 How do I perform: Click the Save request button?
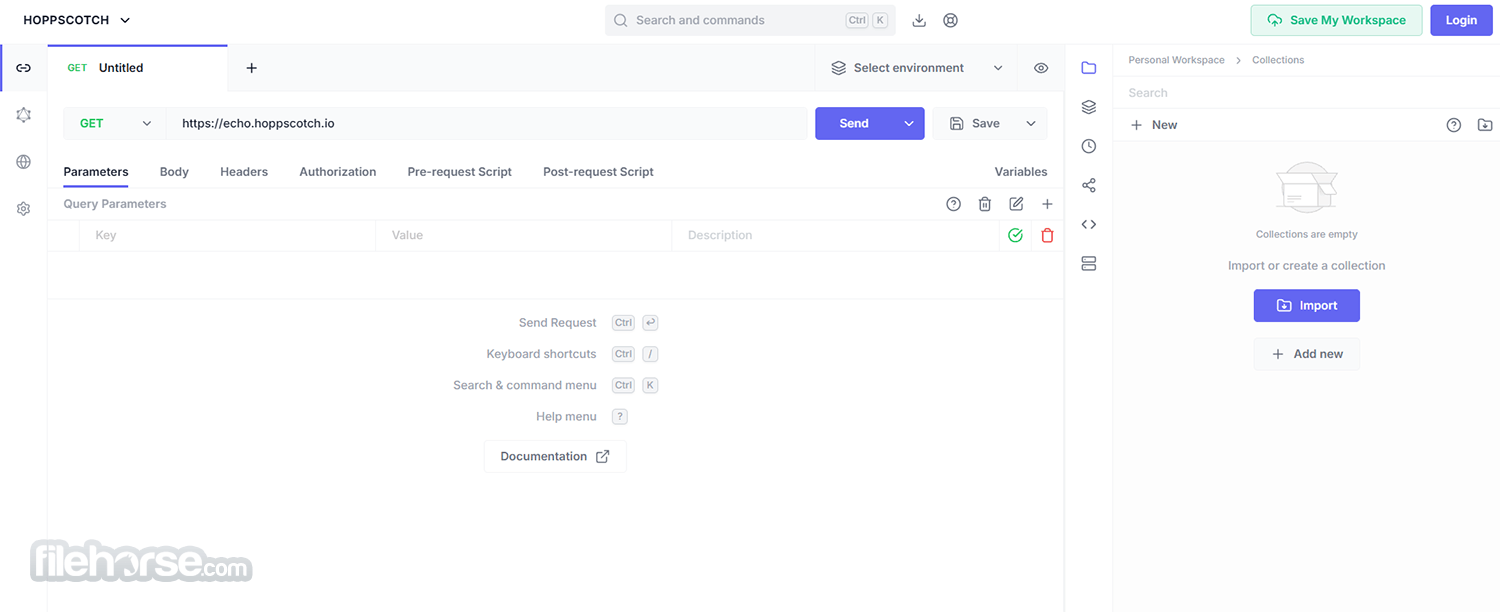pyautogui.click(x=975, y=123)
